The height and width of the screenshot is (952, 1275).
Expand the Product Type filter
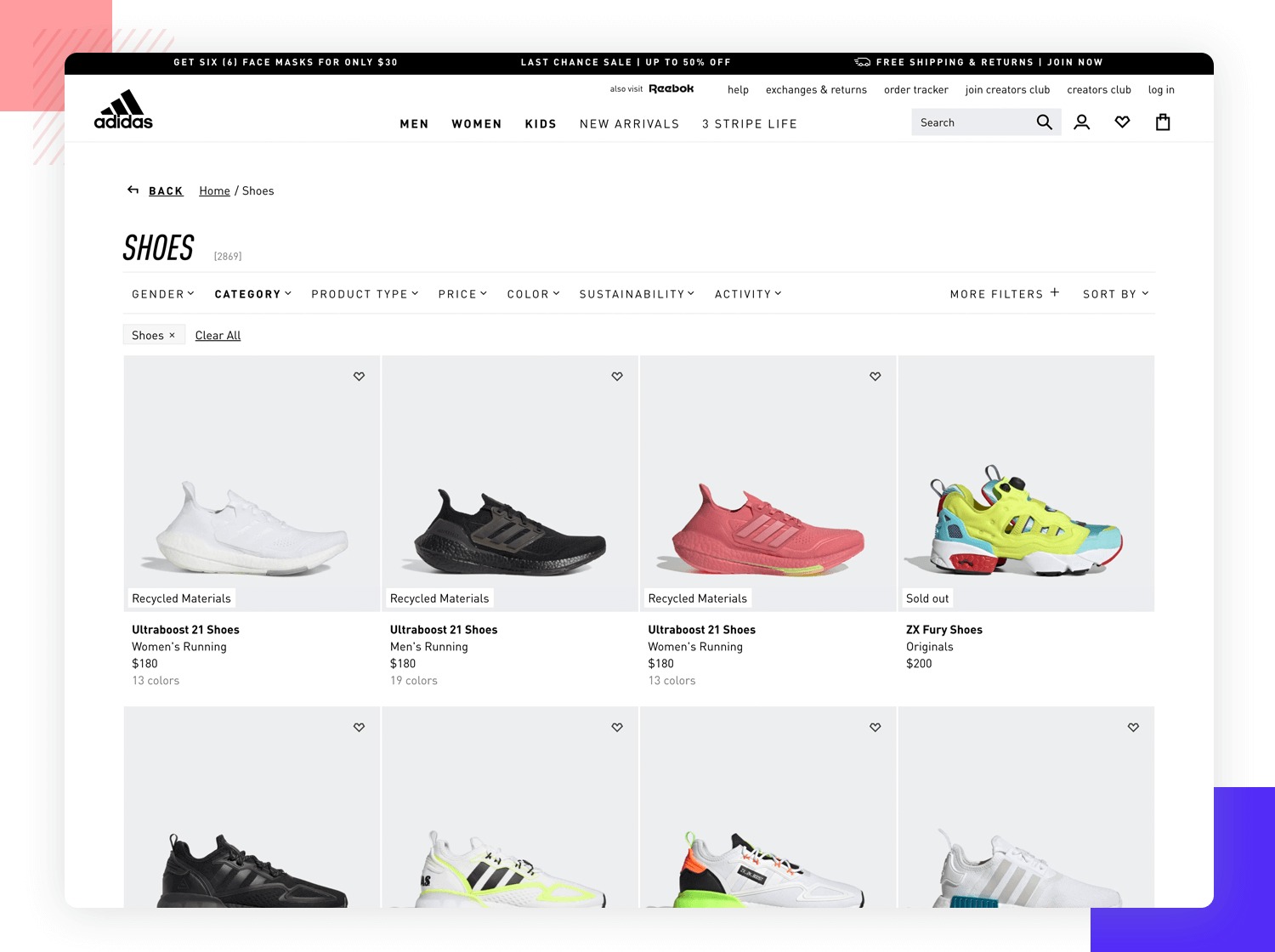(365, 294)
